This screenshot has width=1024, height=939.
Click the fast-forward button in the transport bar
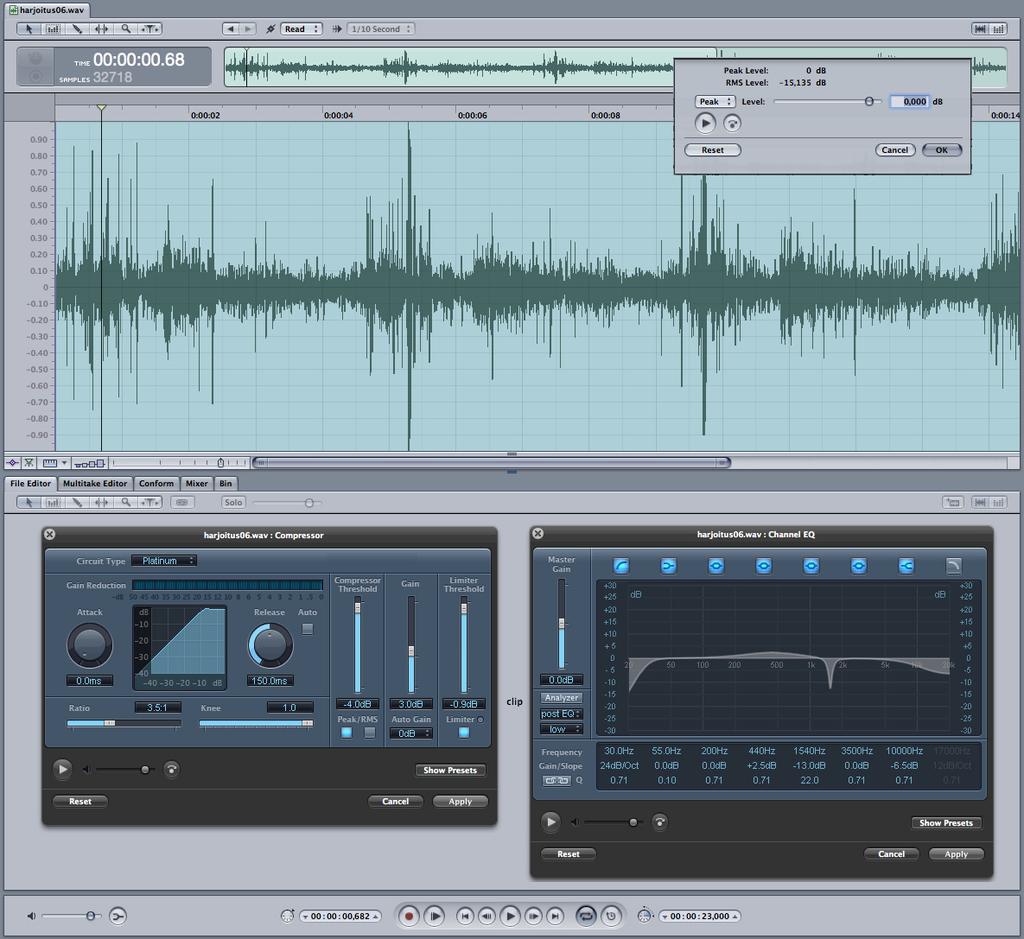point(533,916)
